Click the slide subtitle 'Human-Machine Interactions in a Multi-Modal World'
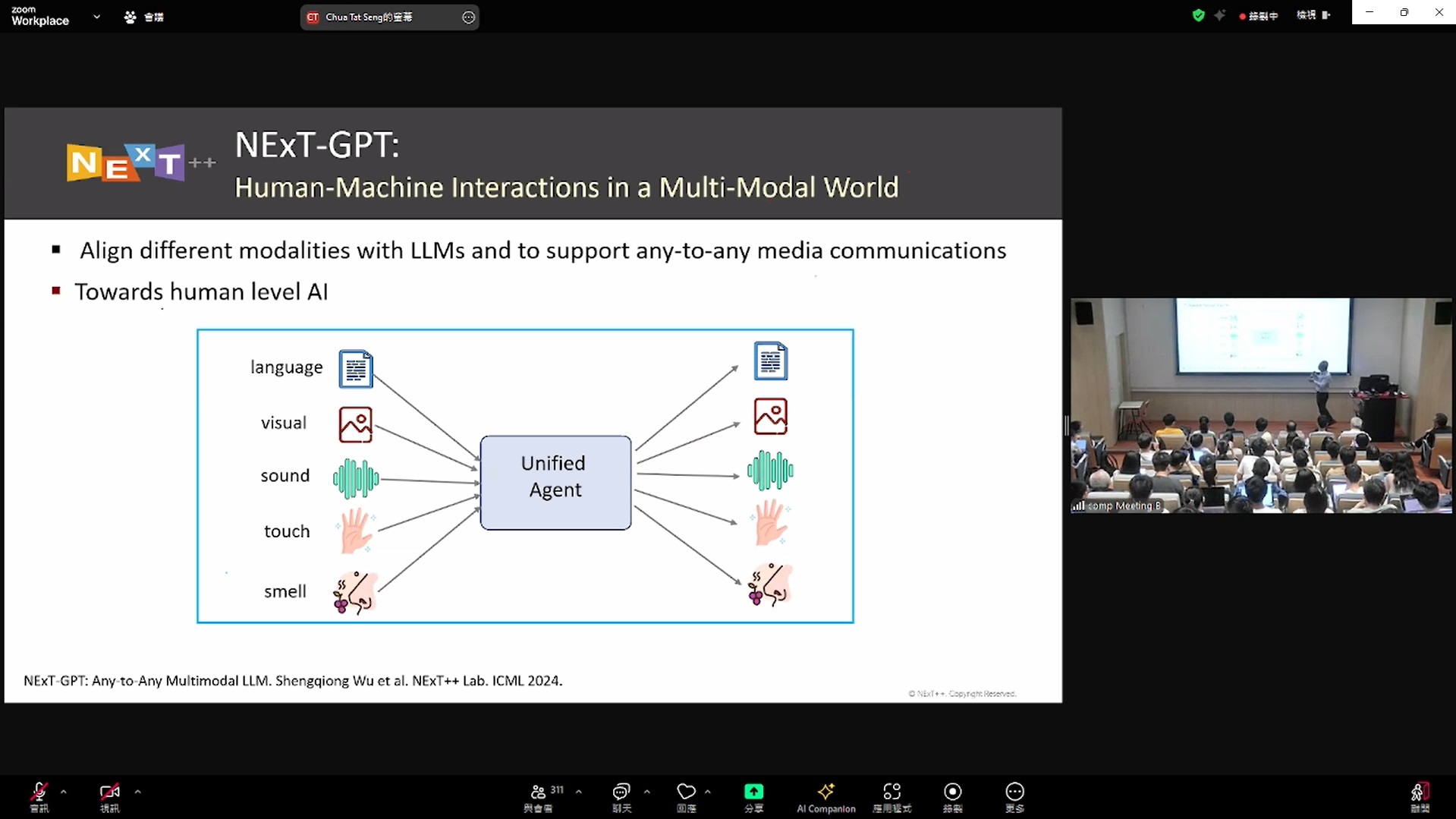Image resolution: width=1456 pixels, height=819 pixels. [x=566, y=187]
